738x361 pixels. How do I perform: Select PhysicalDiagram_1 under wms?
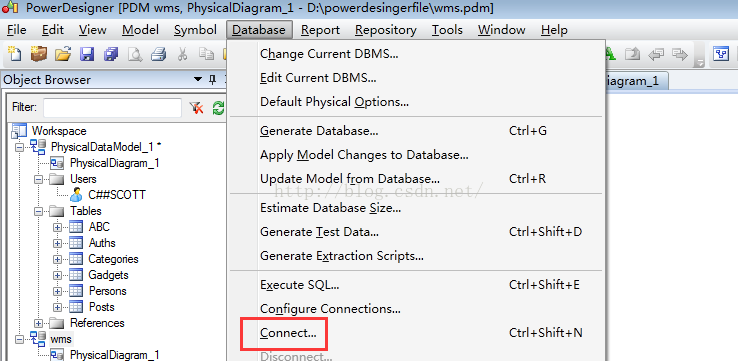(114, 355)
